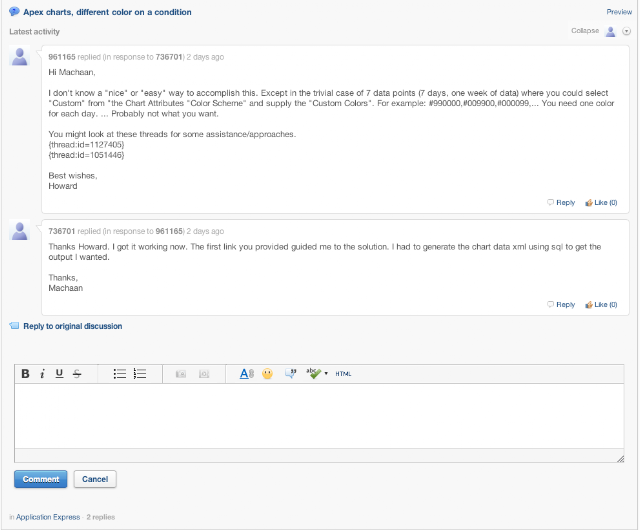Reply to Howard's message
This screenshot has height=530, width=640.
tap(561, 203)
